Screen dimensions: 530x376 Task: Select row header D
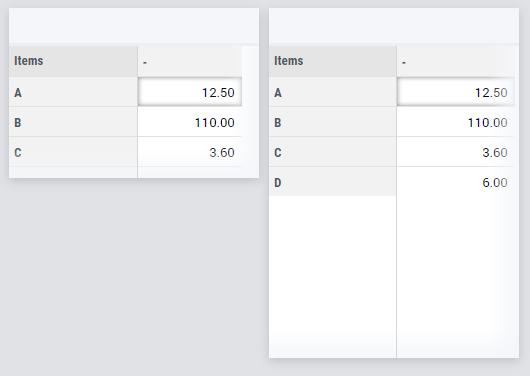point(333,182)
